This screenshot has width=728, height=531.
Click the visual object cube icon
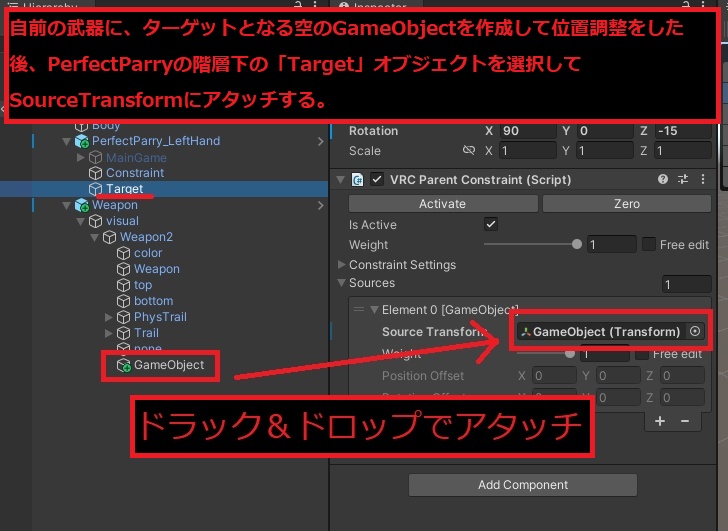(x=95, y=221)
